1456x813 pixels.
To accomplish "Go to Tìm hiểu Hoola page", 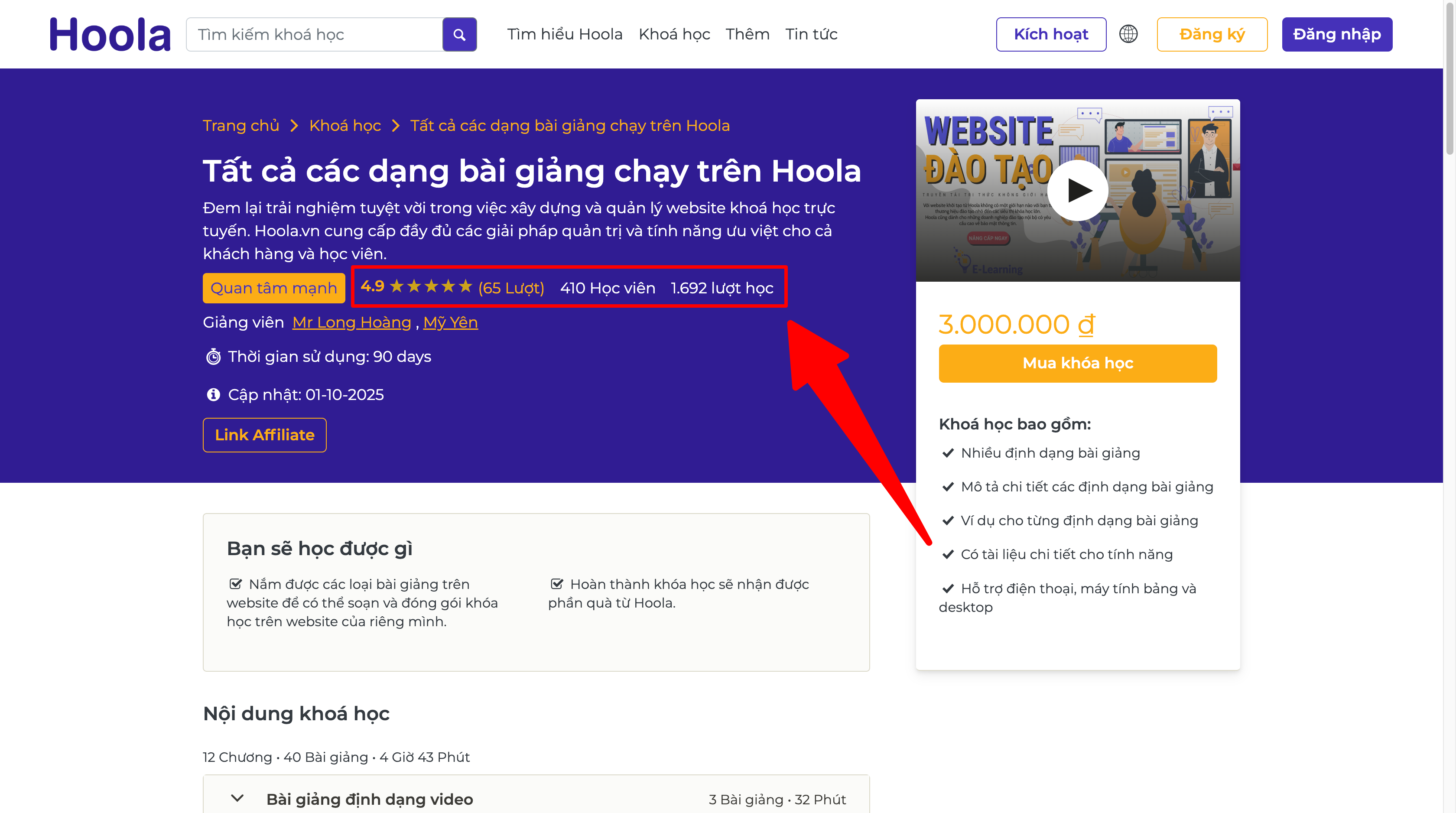I will tap(564, 35).
